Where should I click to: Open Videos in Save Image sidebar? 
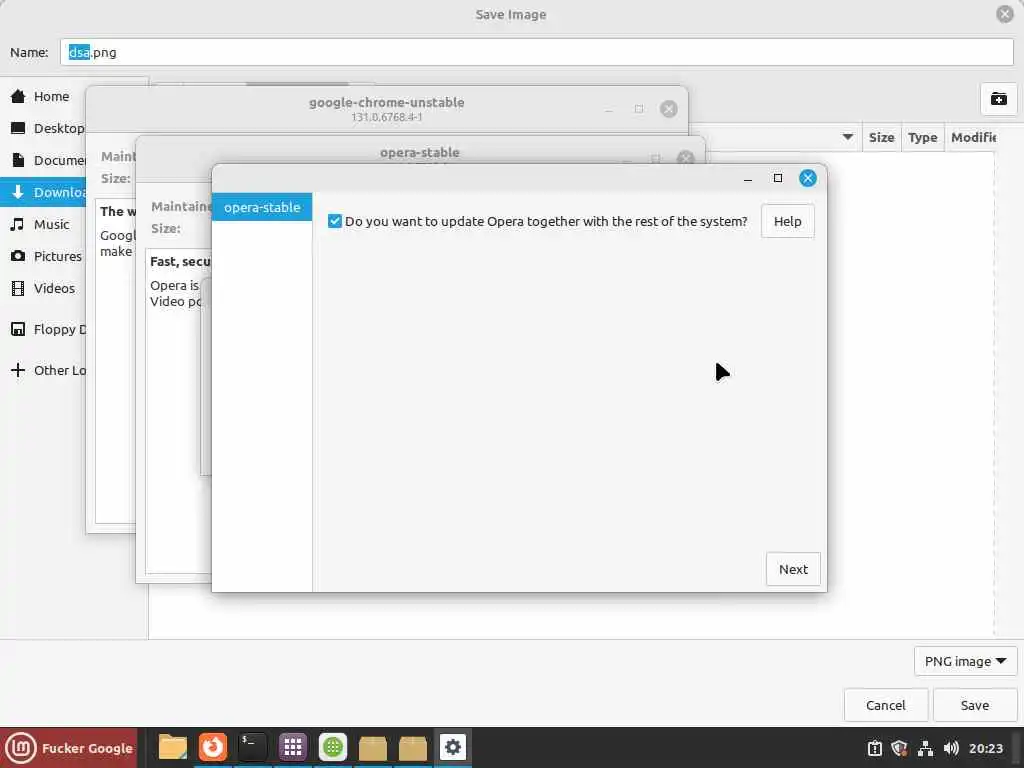[x=42, y=288]
